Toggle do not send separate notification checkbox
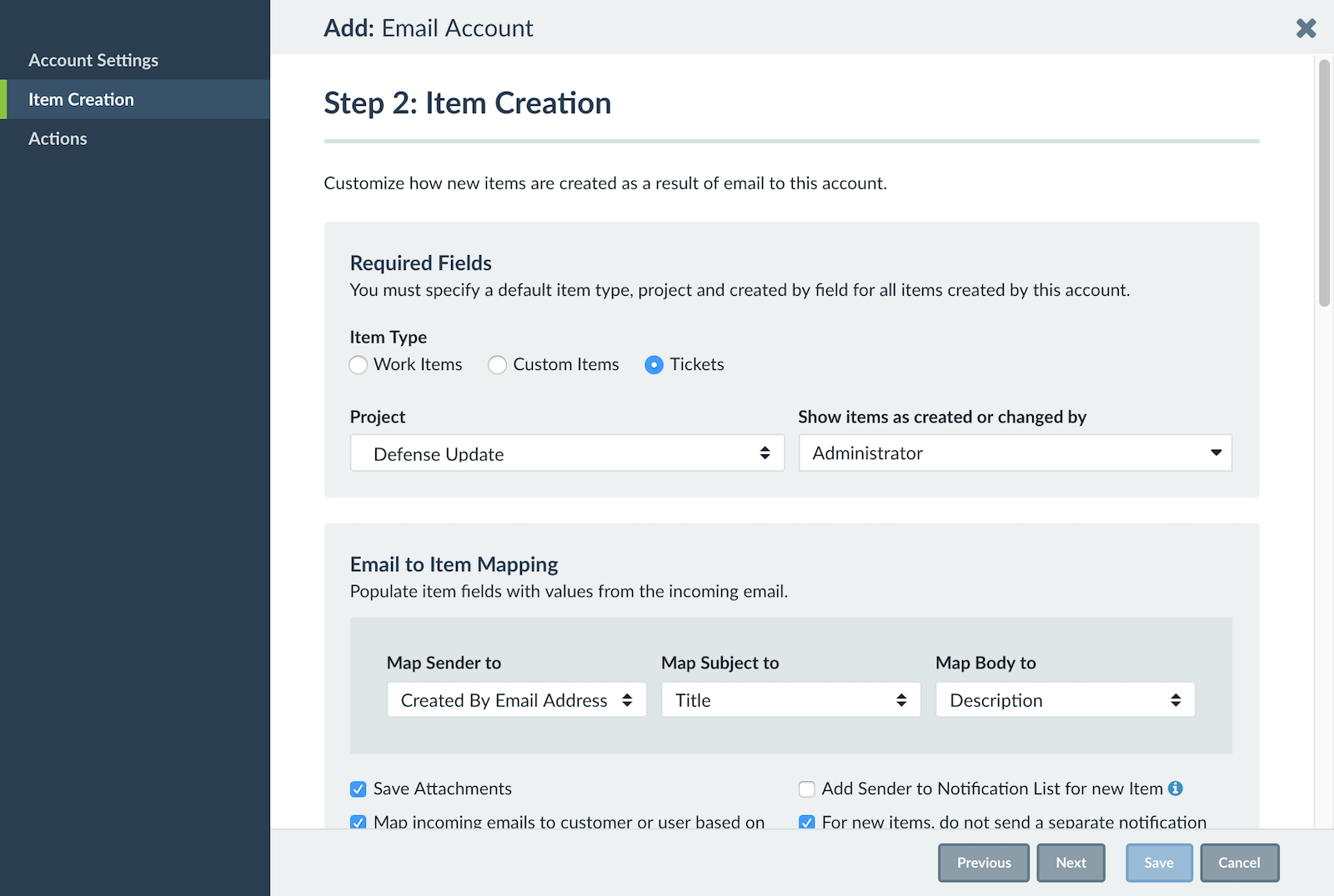The height and width of the screenshot is (896, 1334). coord(807,822)
